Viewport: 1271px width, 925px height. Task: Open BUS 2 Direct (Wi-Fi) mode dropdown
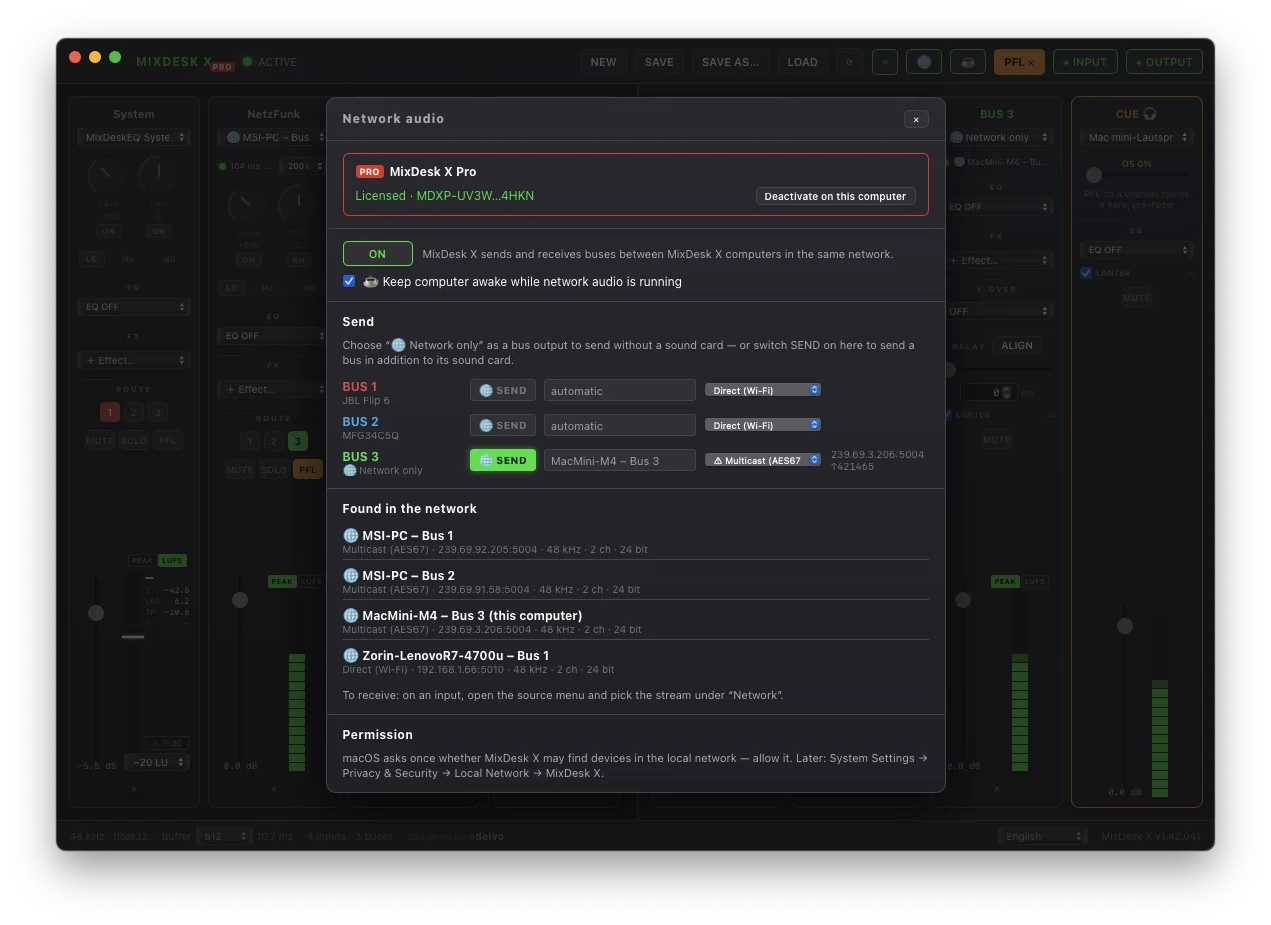click(763, 425)
